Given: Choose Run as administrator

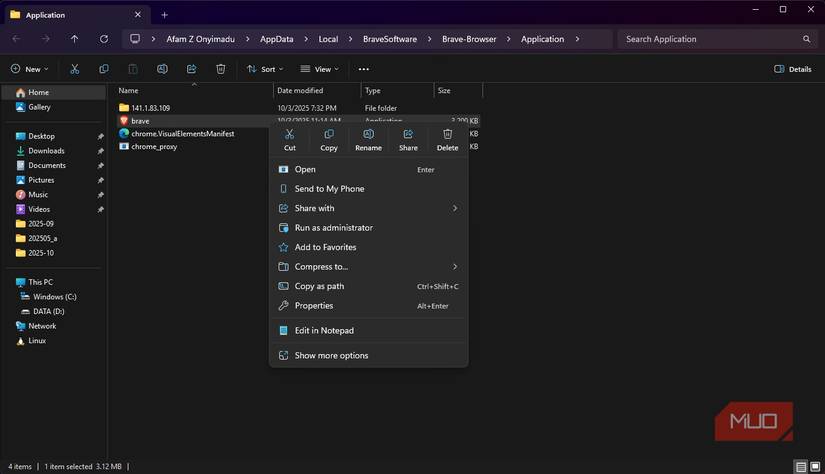Looking at the screenshot, I should pos(368,228).
